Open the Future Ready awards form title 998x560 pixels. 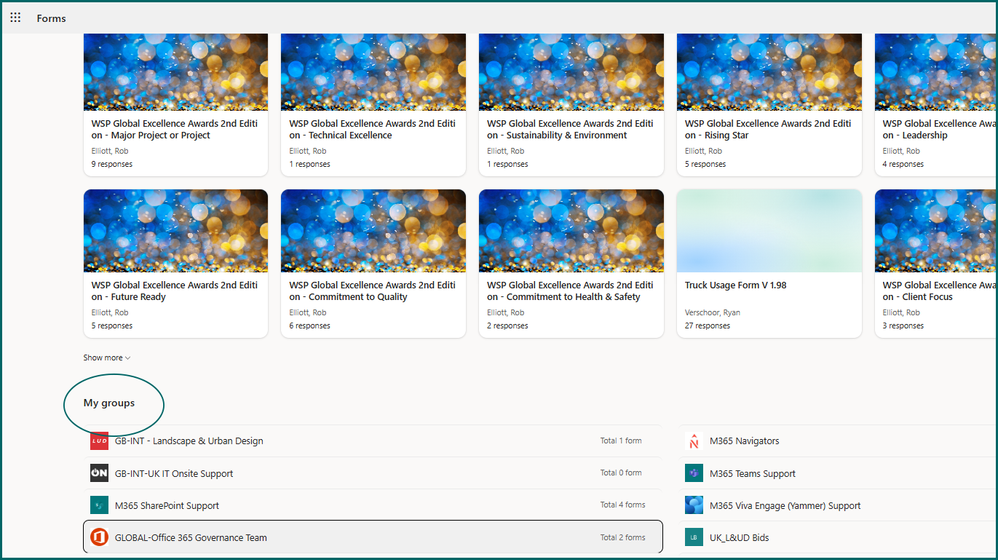click(x=174, y=291)
